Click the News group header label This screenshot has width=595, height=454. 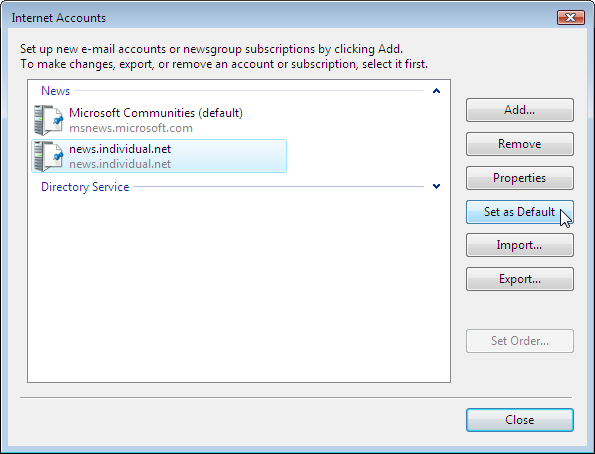click(55, 91)
